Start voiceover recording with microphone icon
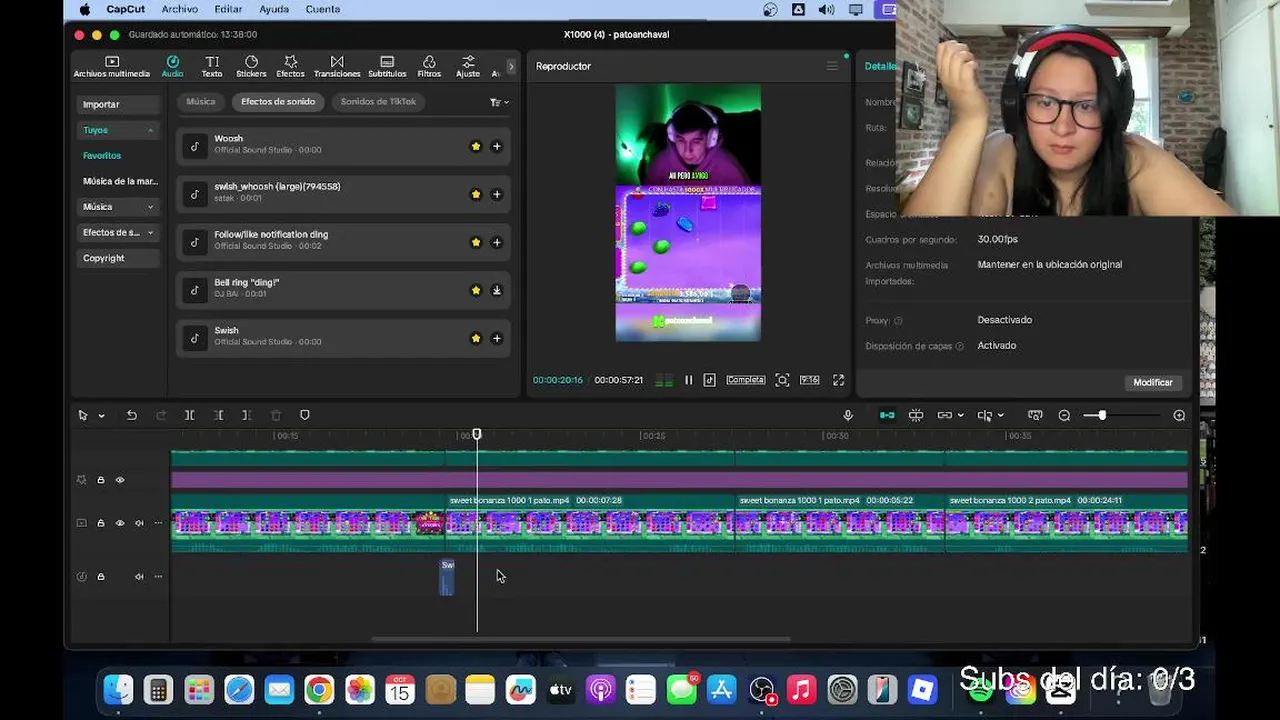The width and height of the screenshot is (1280, 720). coord(848,415)
